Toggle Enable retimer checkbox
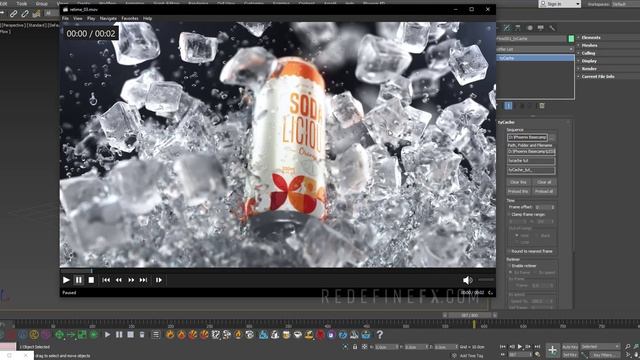The width and height of the screenshot is (640, 360). (509, 266)
